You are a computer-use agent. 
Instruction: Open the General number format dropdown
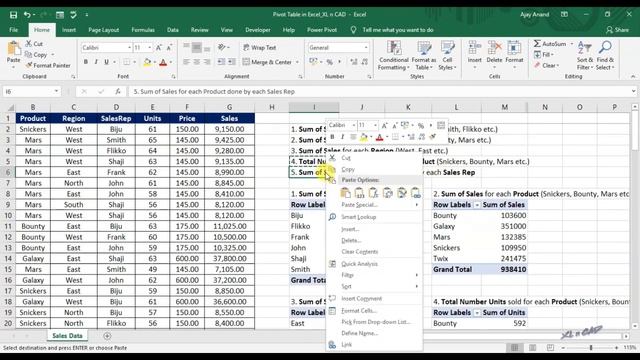pyautogui.click(x=366, y=48)
